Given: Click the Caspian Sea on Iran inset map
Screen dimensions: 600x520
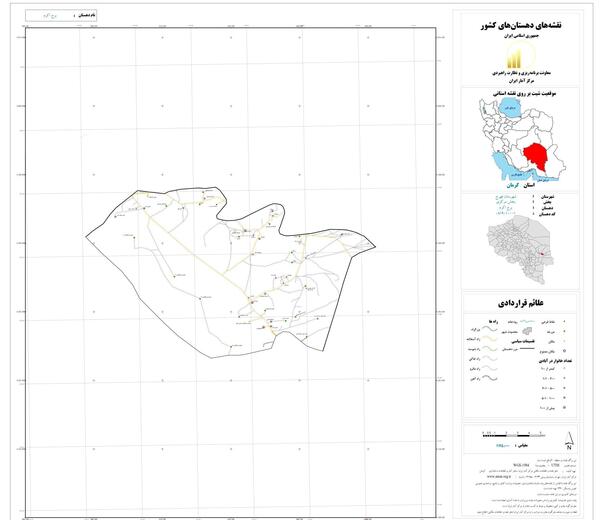Looking at the screenshot, I should (509, 108).
